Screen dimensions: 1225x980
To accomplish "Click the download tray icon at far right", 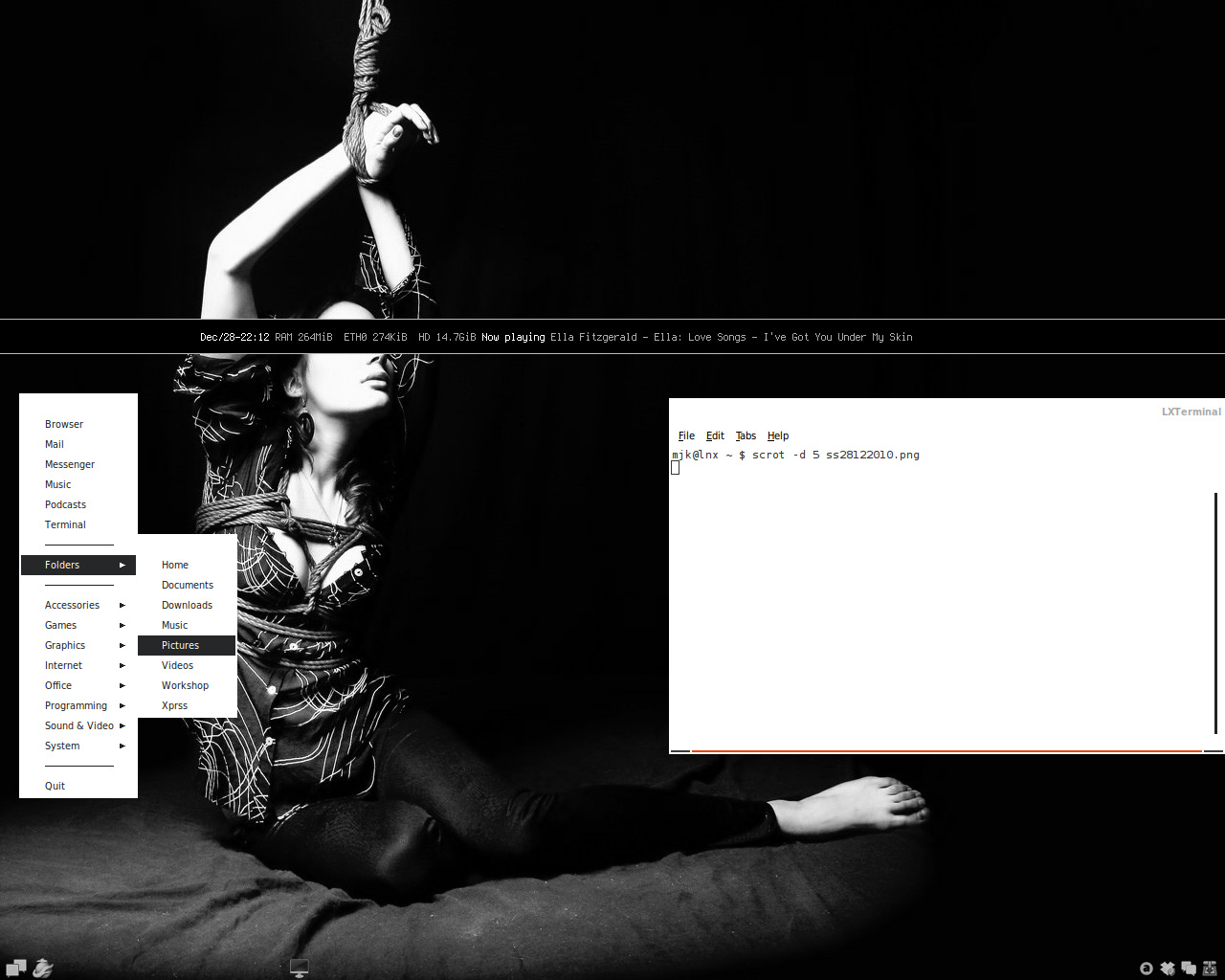I will (1210, 968).
